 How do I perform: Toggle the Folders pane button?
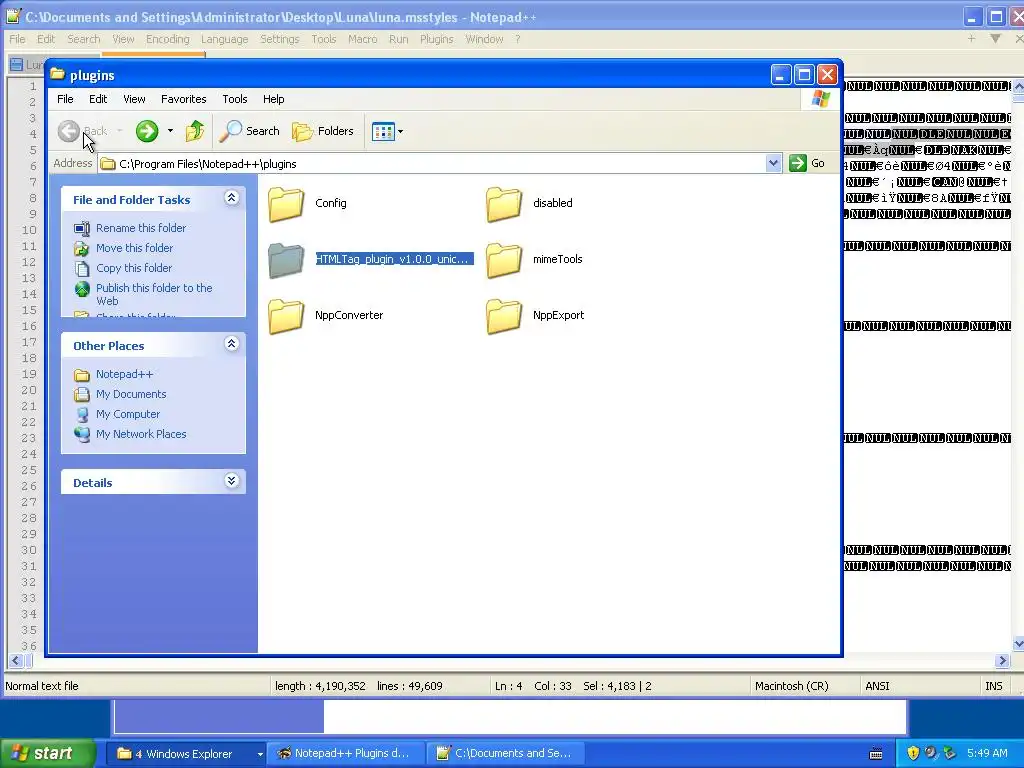point(323,131)
